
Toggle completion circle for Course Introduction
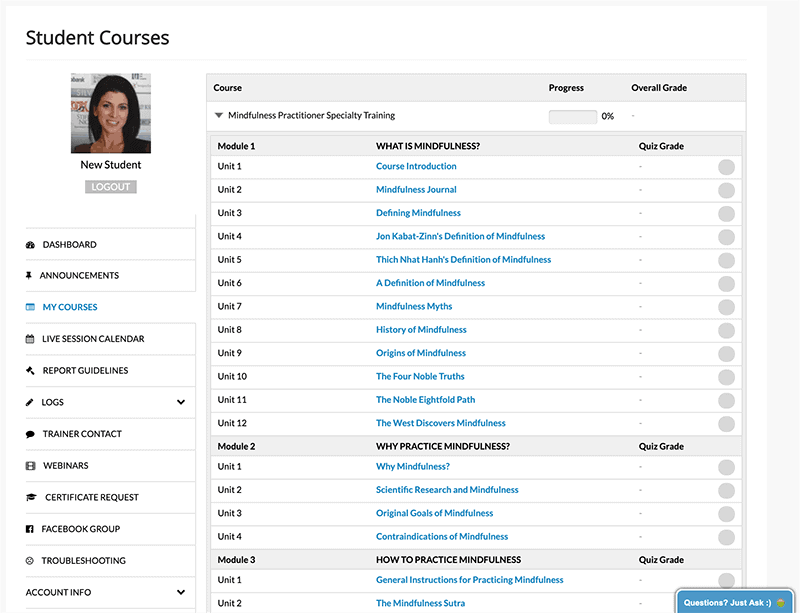[726, 167]
